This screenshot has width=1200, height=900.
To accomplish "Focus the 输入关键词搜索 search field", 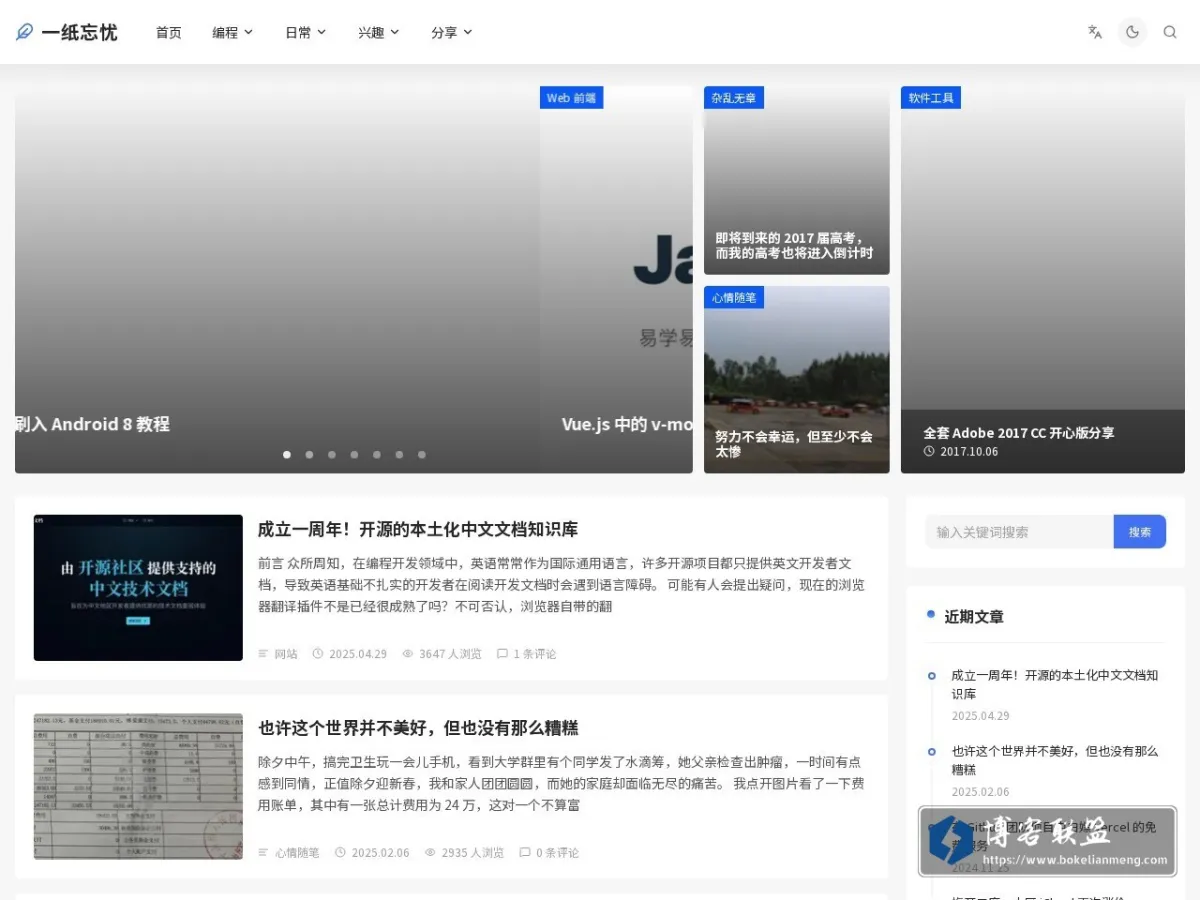I will [1019, 532].
